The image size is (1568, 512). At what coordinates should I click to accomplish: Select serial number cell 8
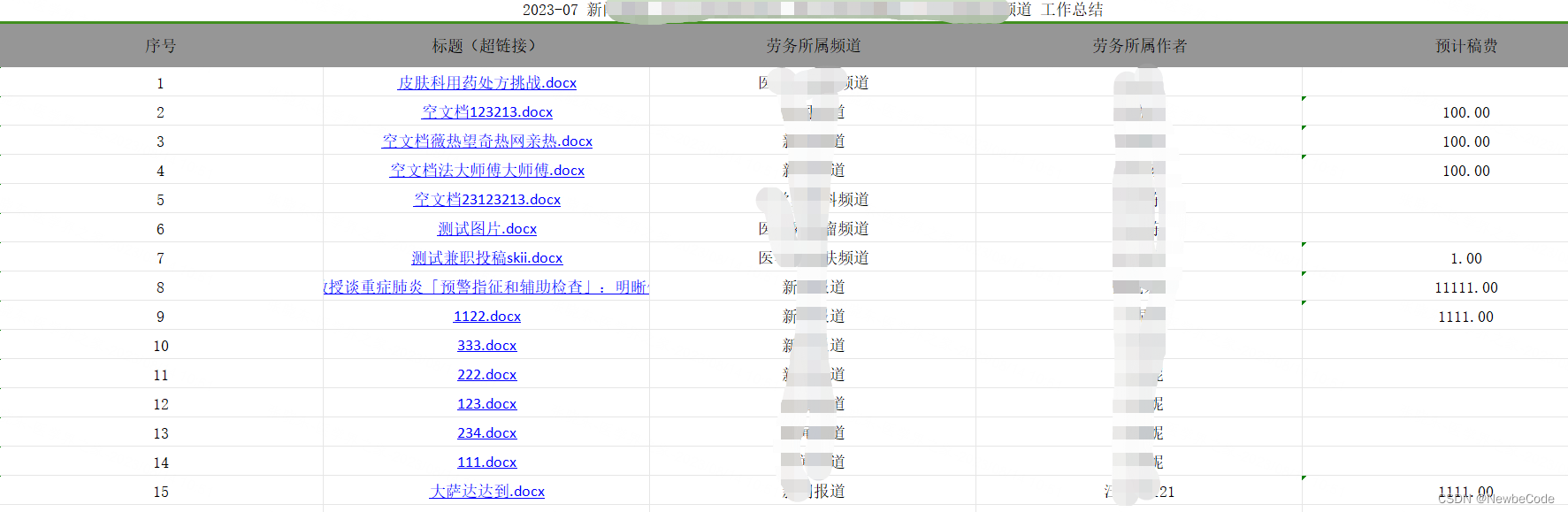(x=161, y=287)
